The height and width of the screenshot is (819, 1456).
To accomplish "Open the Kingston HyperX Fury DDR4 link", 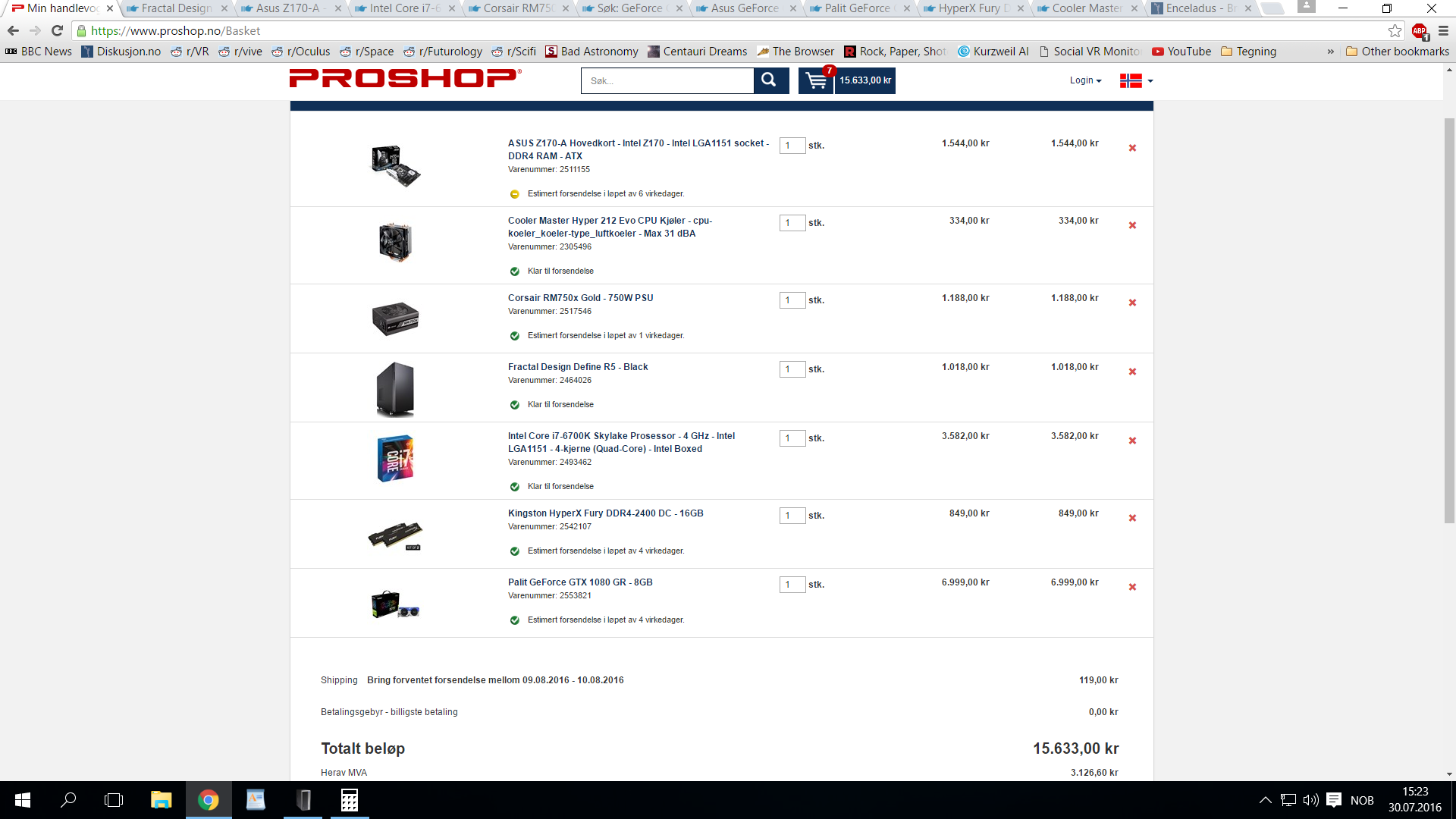I will point(605,513).
